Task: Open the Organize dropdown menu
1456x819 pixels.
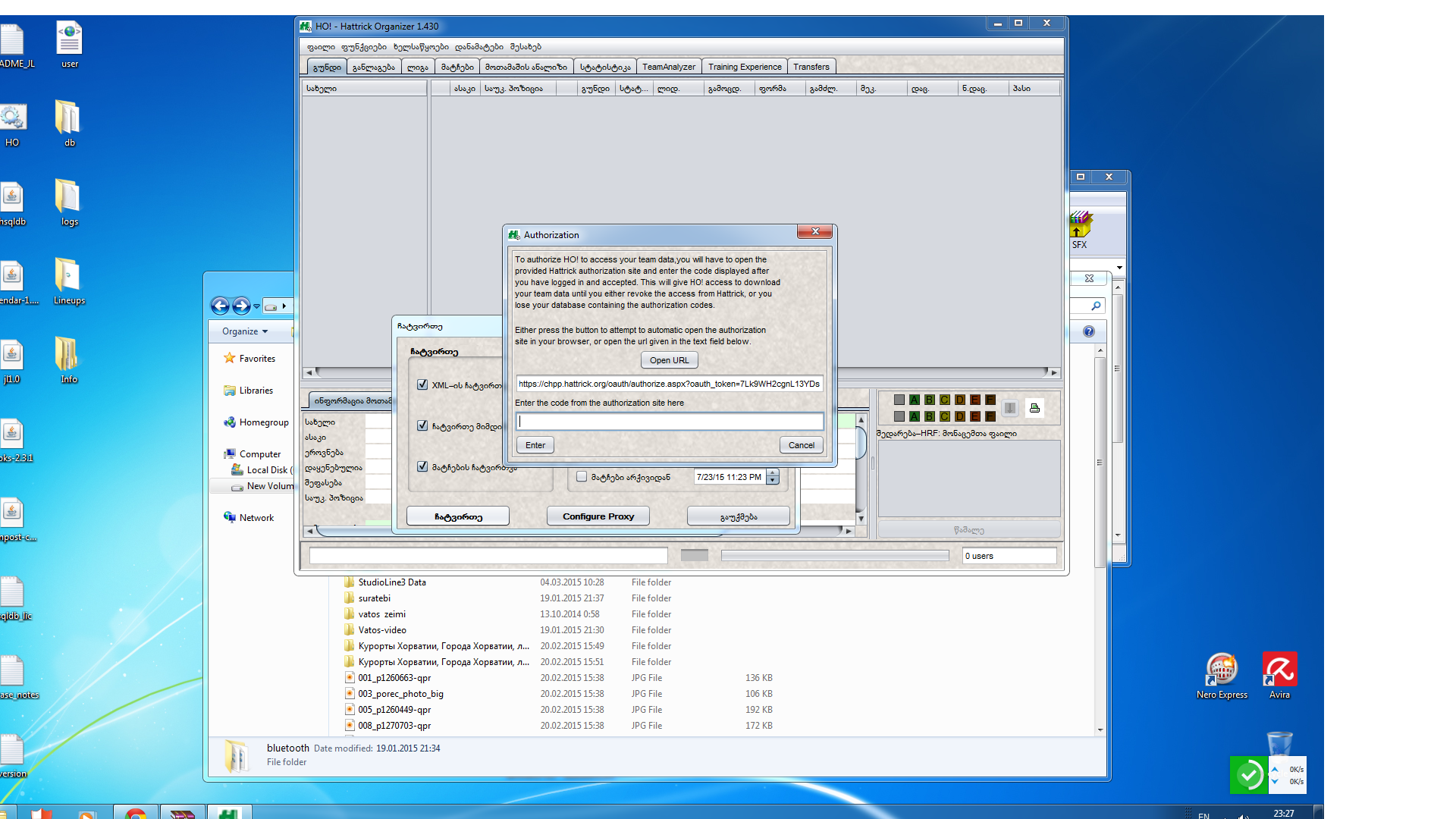Action: 244,331
